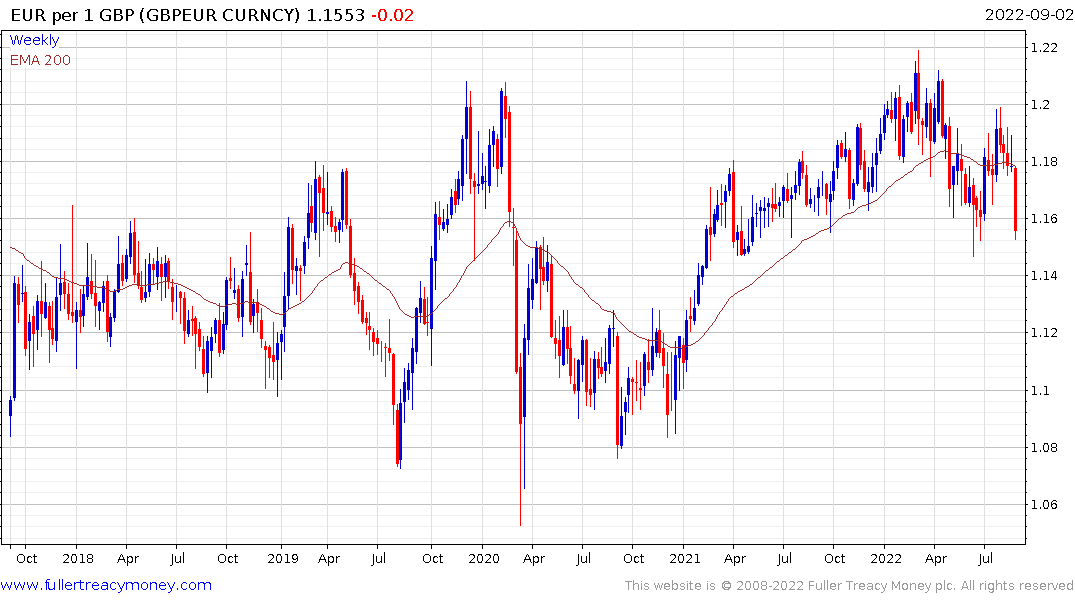Image resolution: width=1075 pixels, height=600 pixels.
Task: Click the date 2022-09-02 in the header
Action: (1029, 15)
